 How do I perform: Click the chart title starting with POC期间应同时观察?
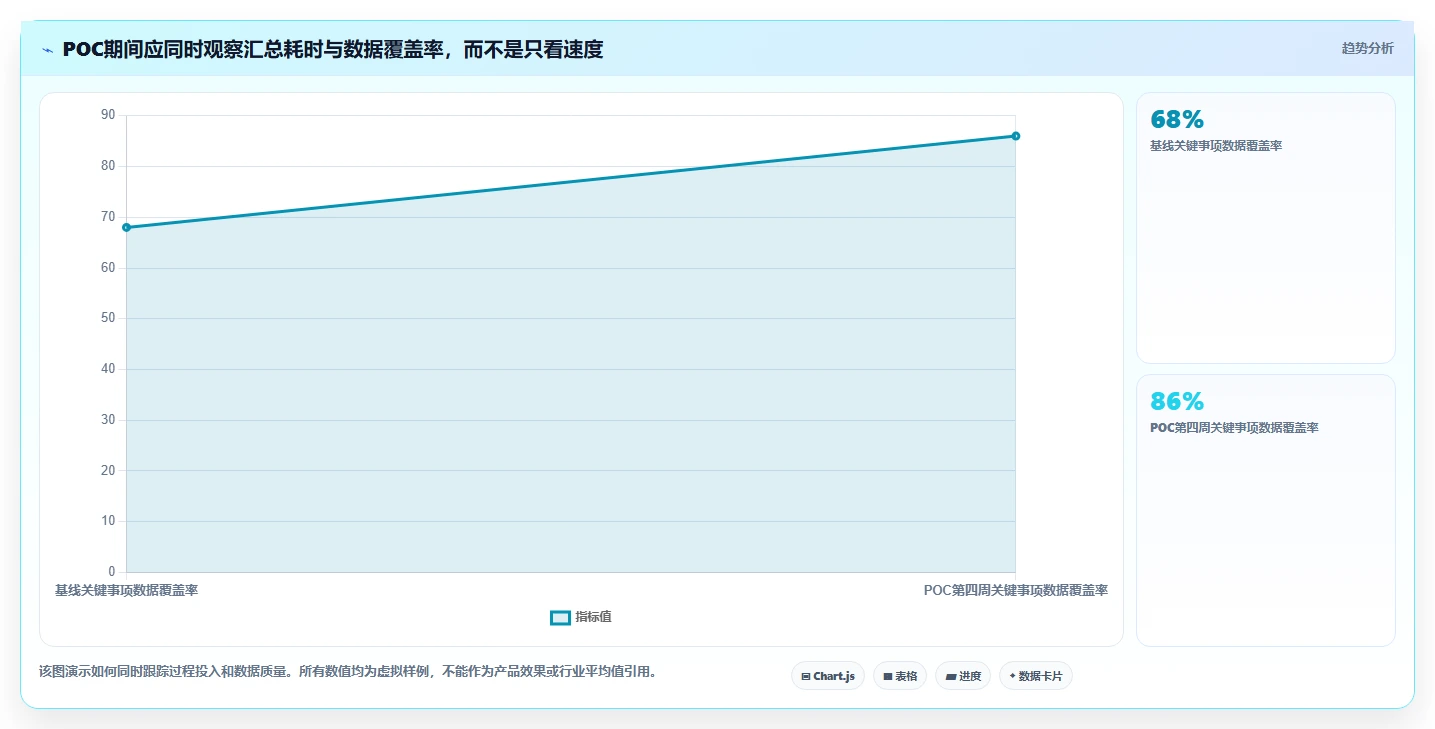point(333,50)
